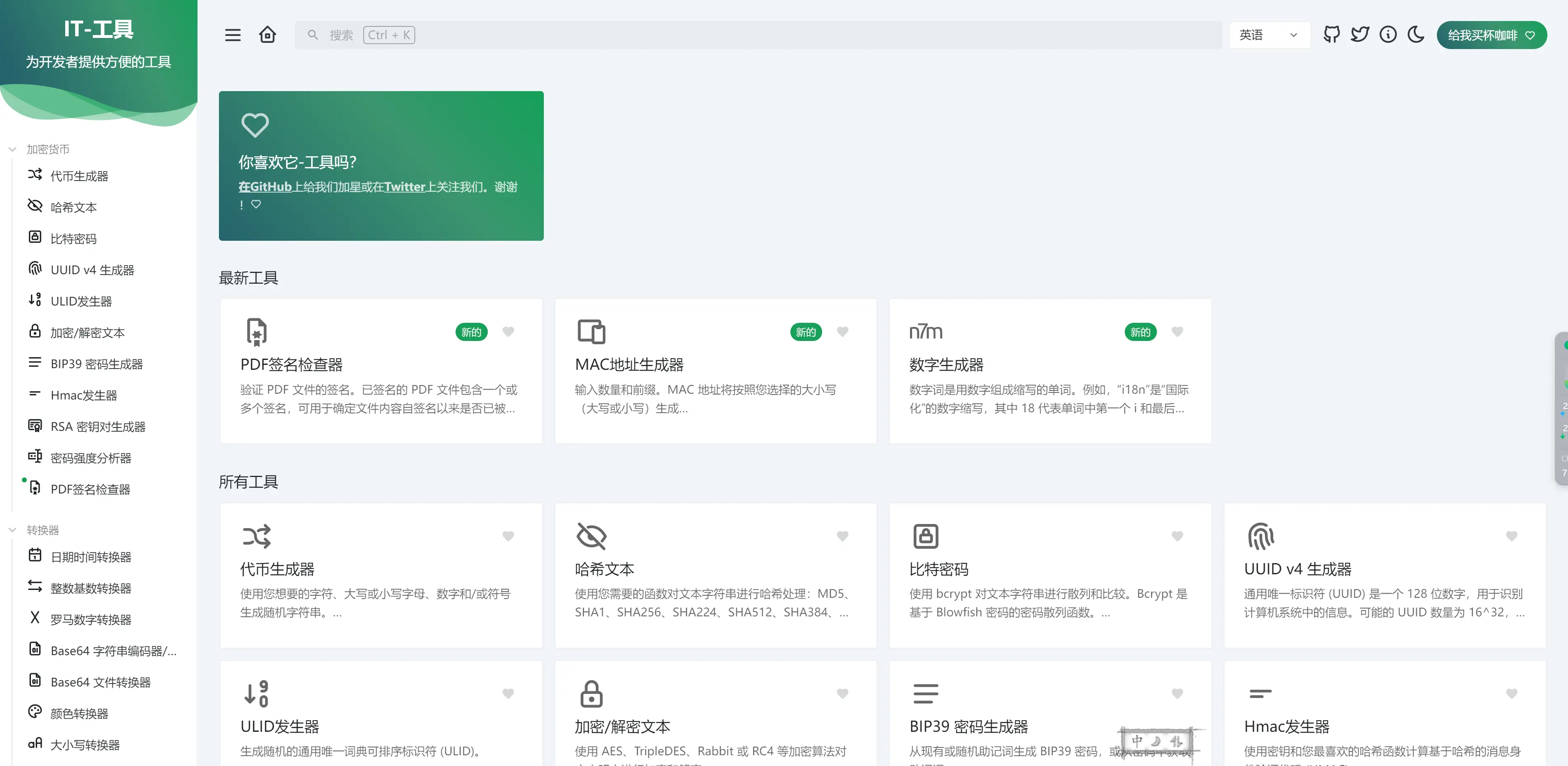Open the GitHub link in the green banner
Image resolution: width=1568 pixels, height=766 pixels.
(265, 187)
